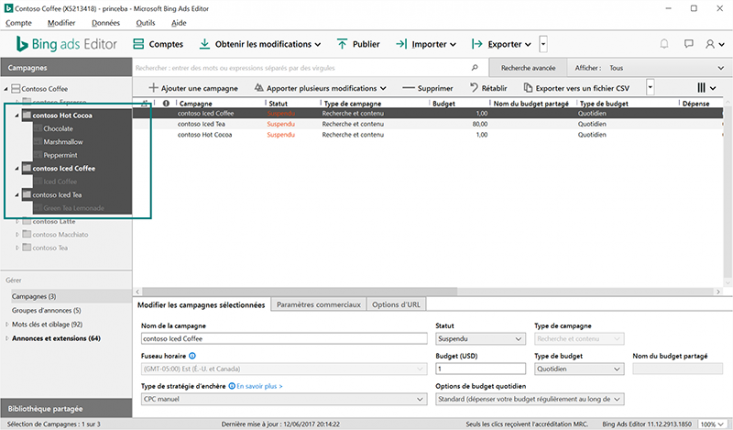
Task: Open the Statut Suspendu dropdown
Action: click(x=481, y=338)
